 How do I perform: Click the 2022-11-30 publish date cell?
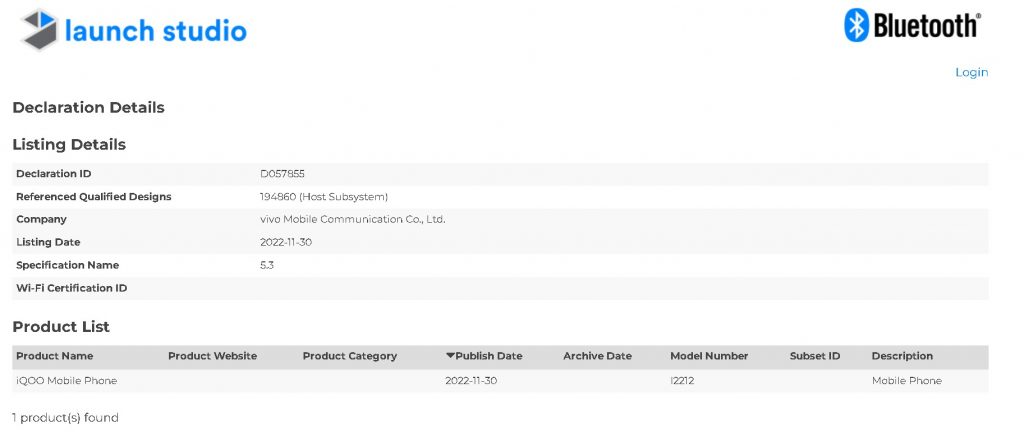pos(471,381)
